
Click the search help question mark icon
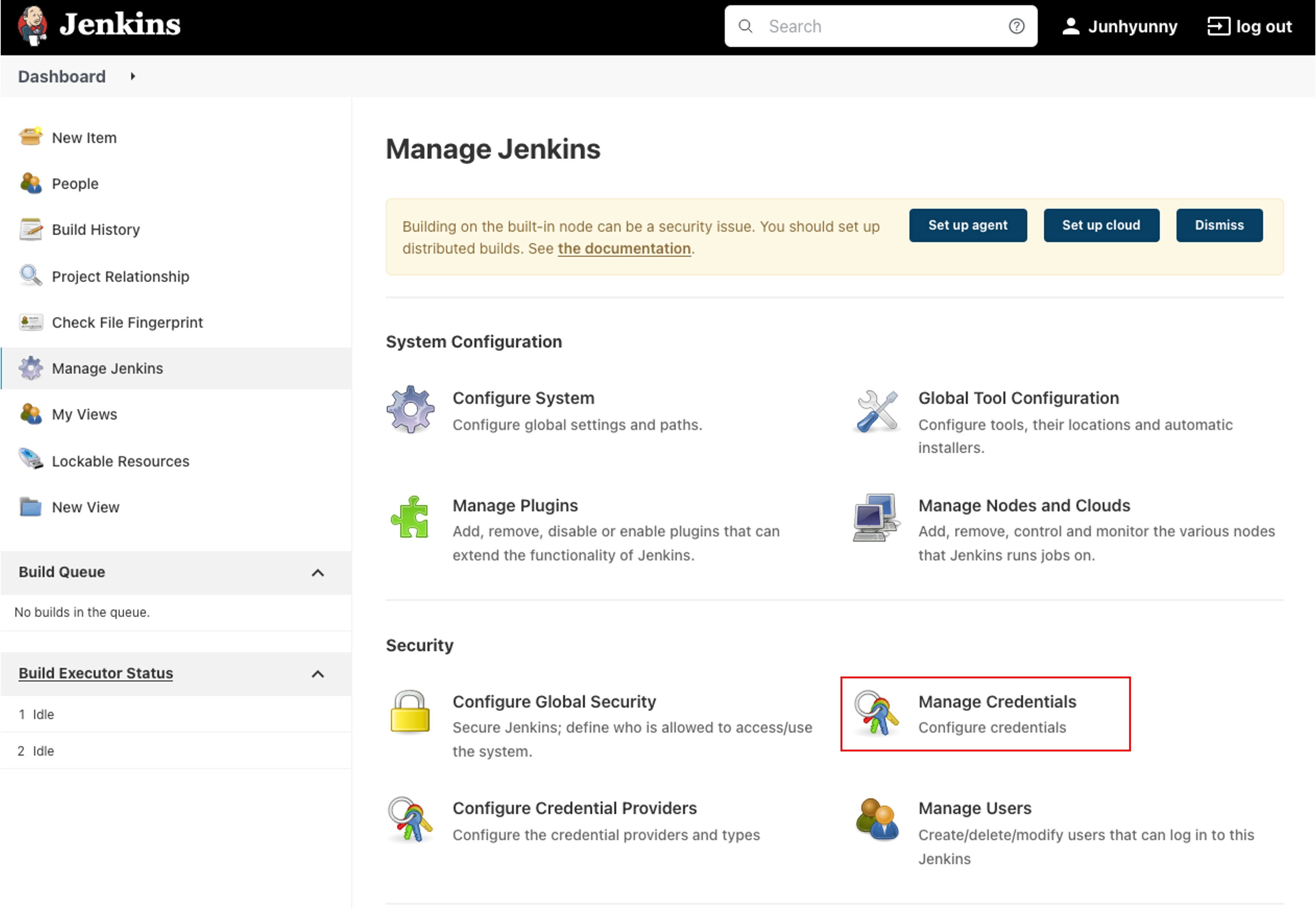[1016, 26]
